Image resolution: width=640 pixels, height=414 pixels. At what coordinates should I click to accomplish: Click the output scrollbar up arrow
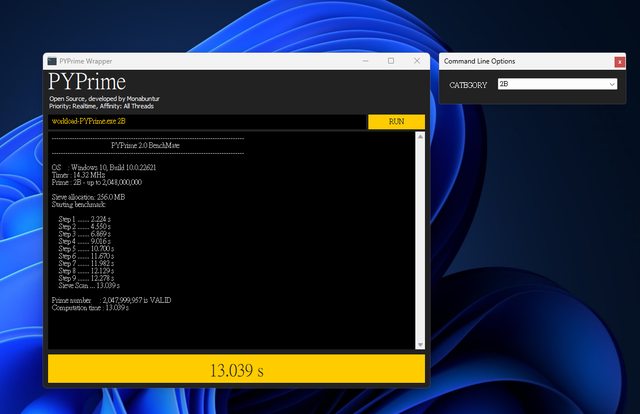(421, 137)
